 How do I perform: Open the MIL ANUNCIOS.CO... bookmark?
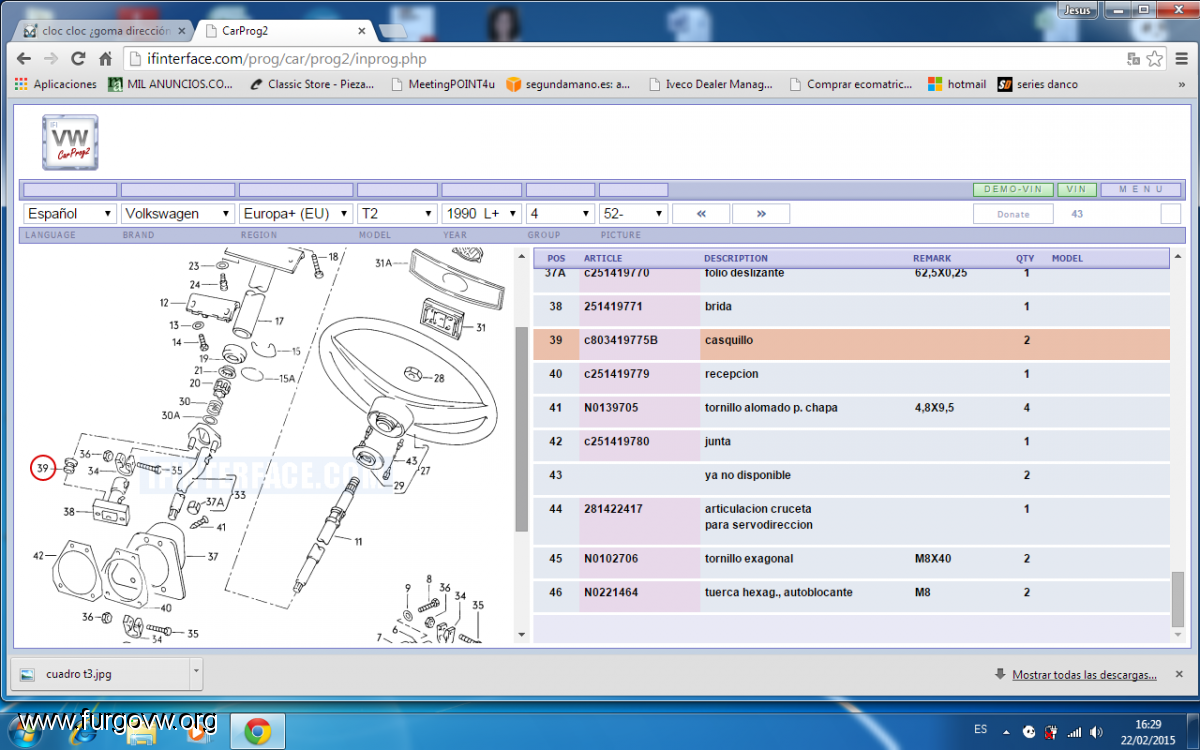171,84
